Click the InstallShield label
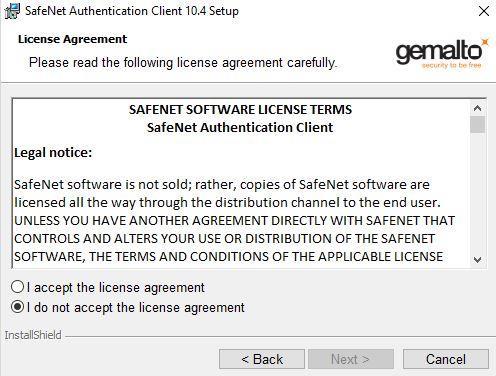The height and width of the screenshot is (376, 496). 33,335
